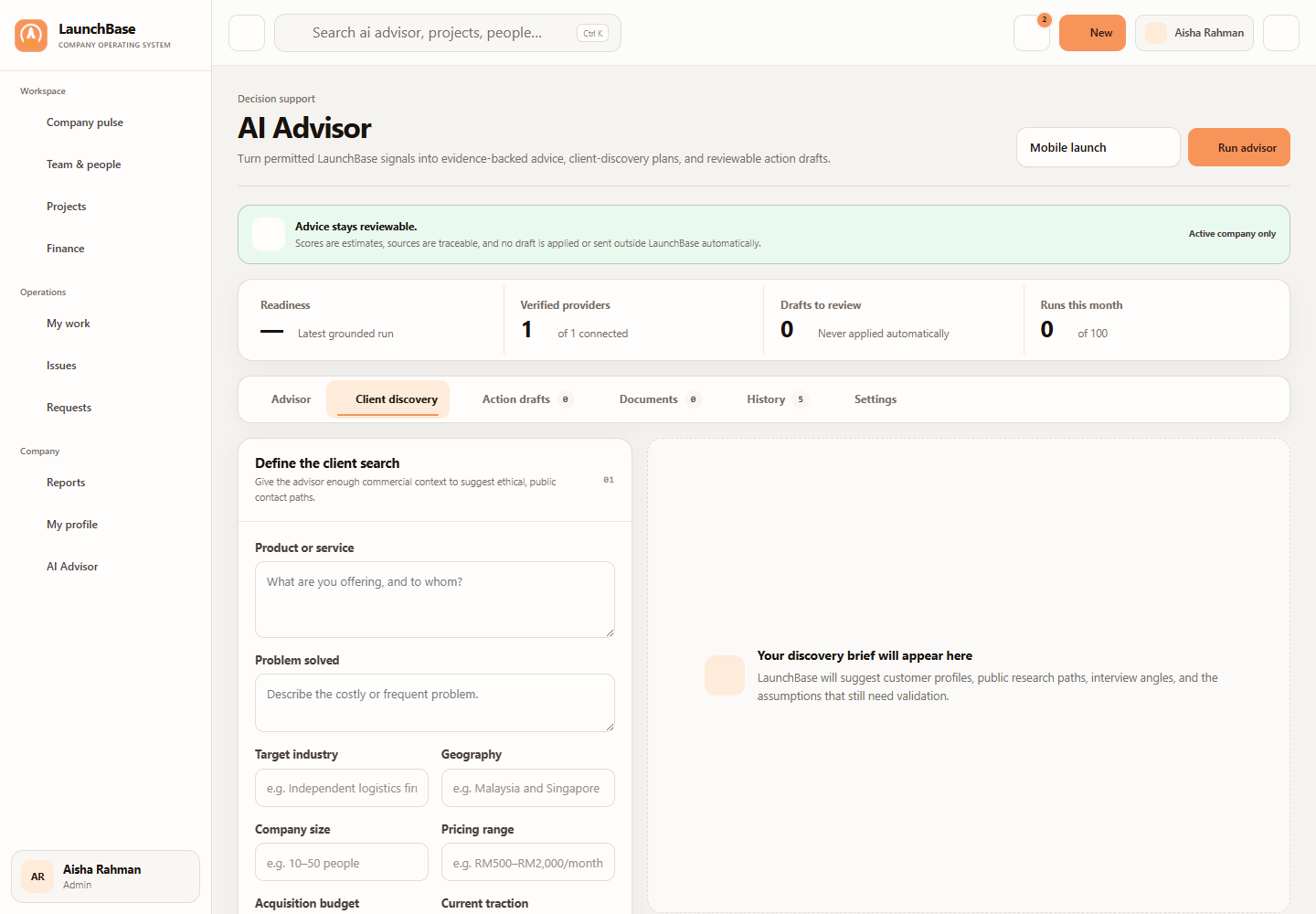Click the "01" step number in form header
This screenshot has height=914, width=1316.
pos(609,480)
